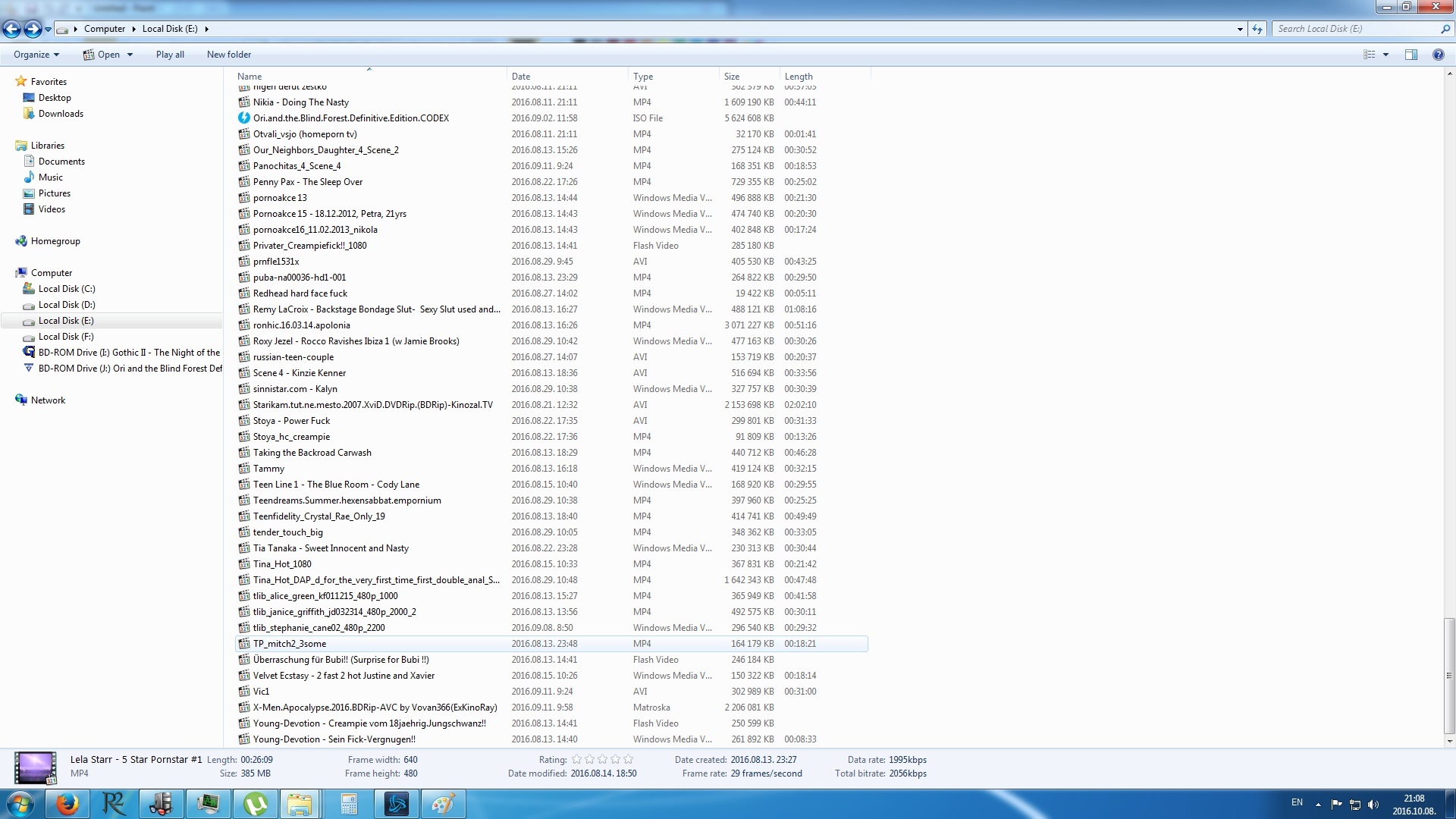Screen dimensions: 1456x819
Task: Click the file list vertical scrollbar thumb
Action: tap(1449, 676)
